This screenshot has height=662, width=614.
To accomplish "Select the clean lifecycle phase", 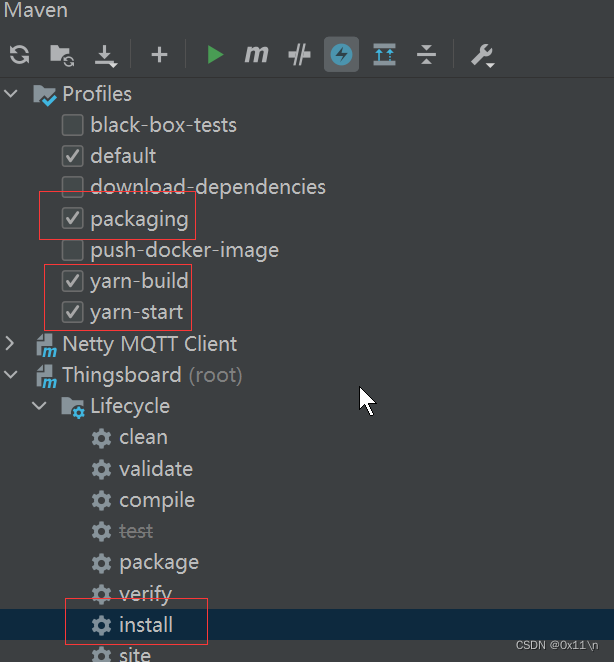I will [x=144, y=437].
